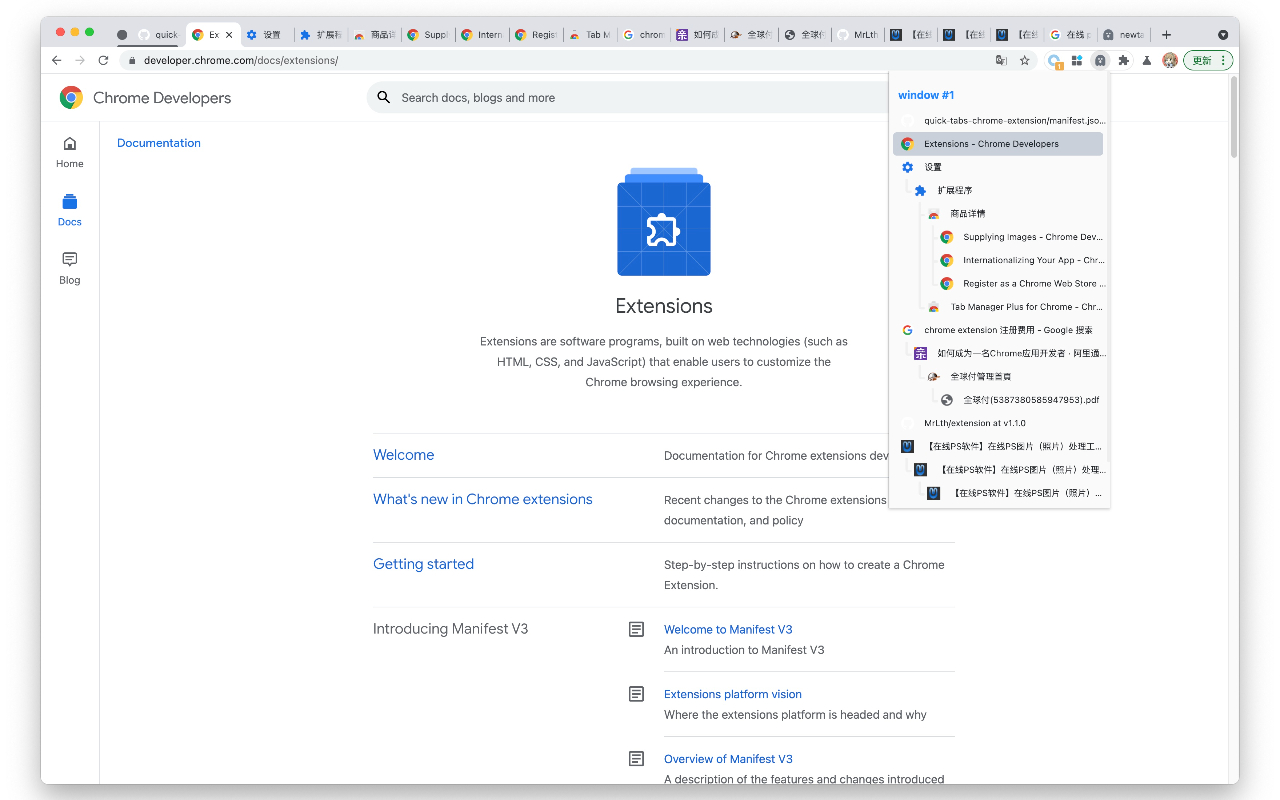This screenshot has height=800, width=1280.
Task: Open Docs in the left sidebar
Action: click(70, 210)
